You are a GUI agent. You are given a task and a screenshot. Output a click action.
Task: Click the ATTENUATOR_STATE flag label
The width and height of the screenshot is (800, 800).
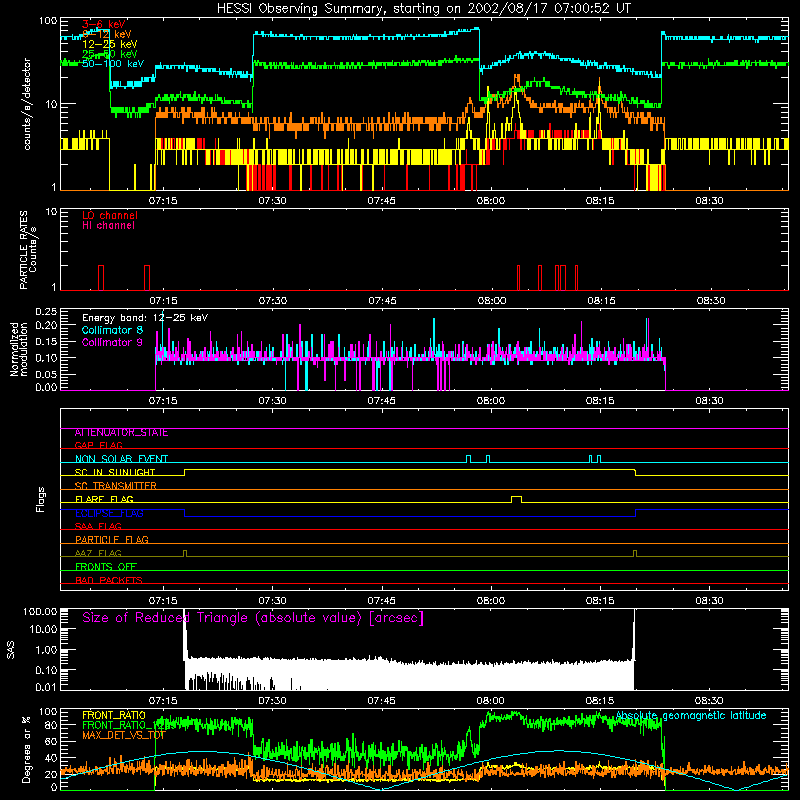point(121,433)
